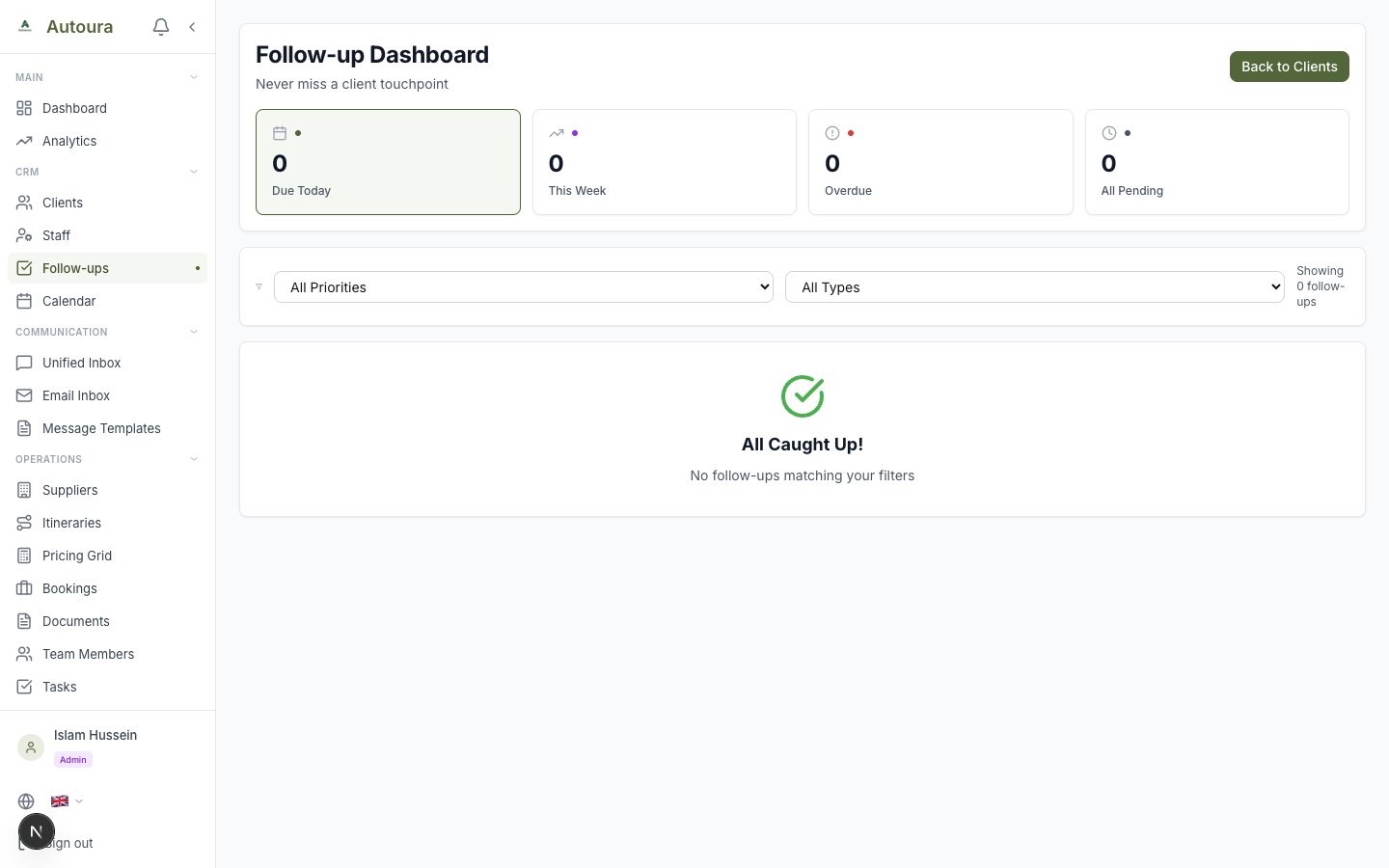Click Sign out
Viewport: 1389px width, 868px height.
(x=70, y=843)
